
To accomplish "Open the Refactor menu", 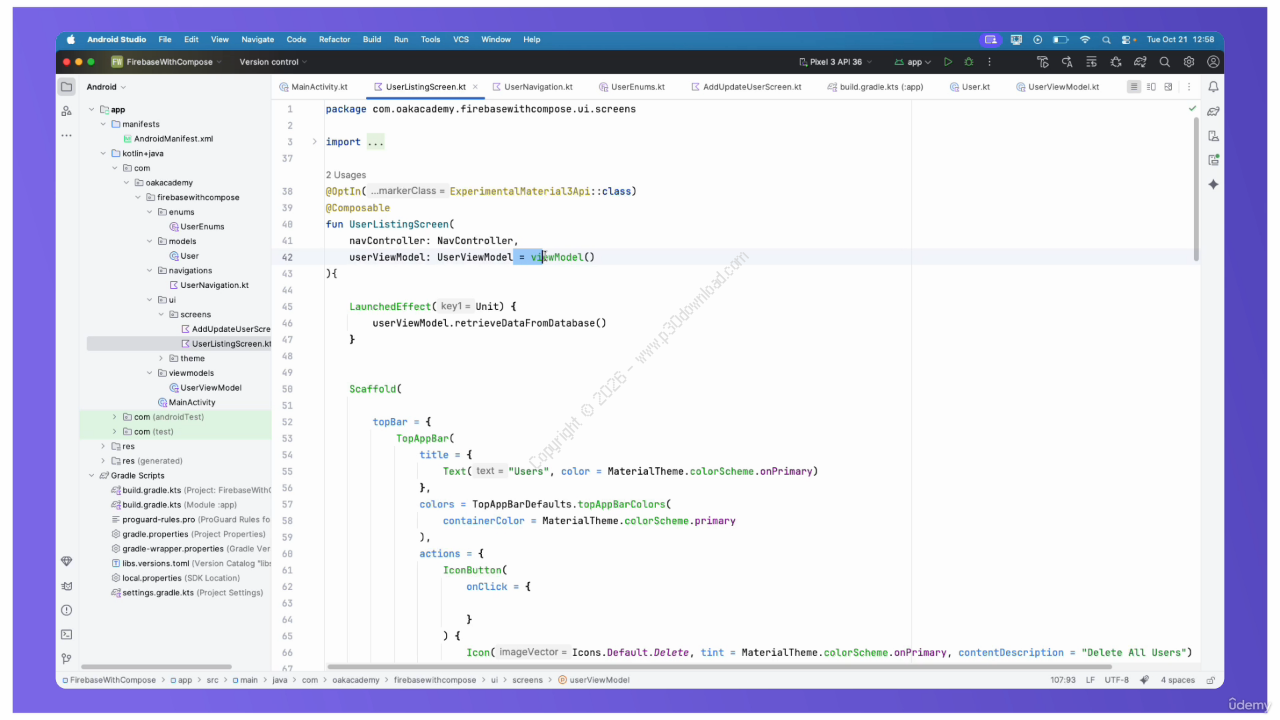I will [334, 40].
